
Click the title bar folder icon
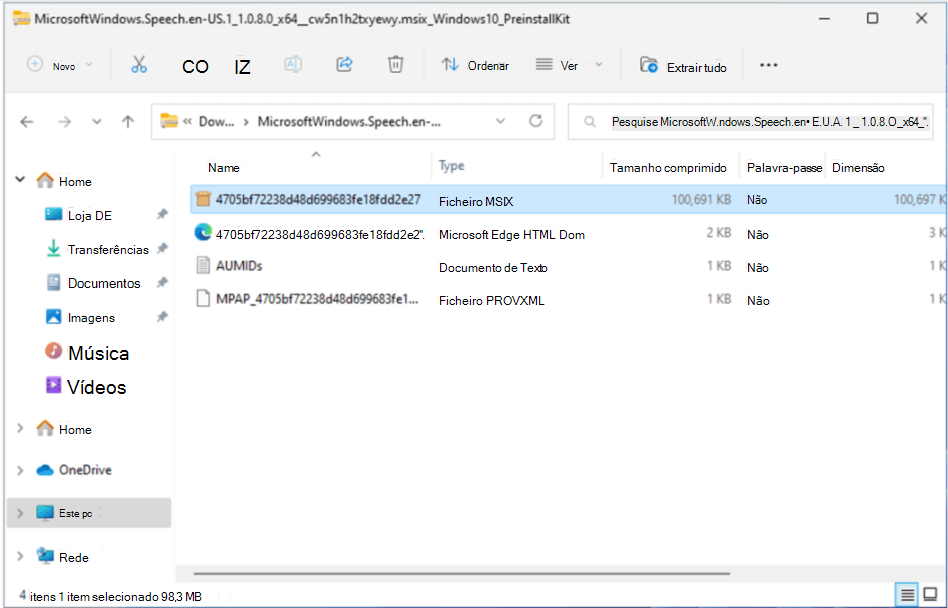pos(22,19)
